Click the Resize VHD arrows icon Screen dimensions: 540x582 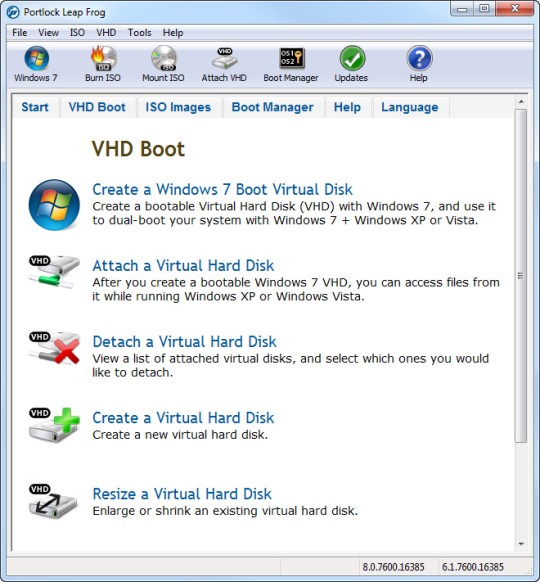pyautogui.click(x=53, y=501)
